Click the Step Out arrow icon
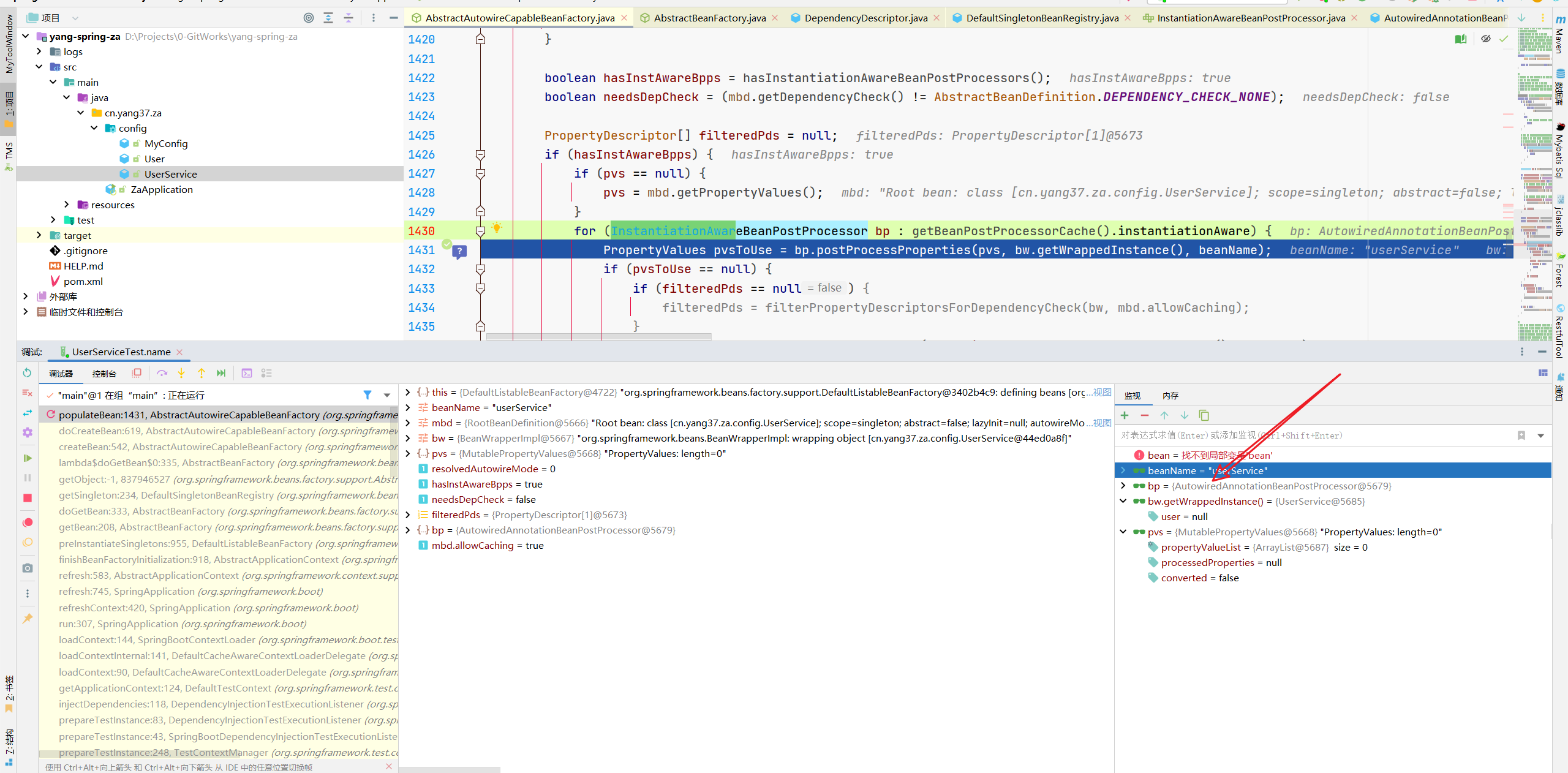Viewport: 1568px width, 773px height. point(202,373)
